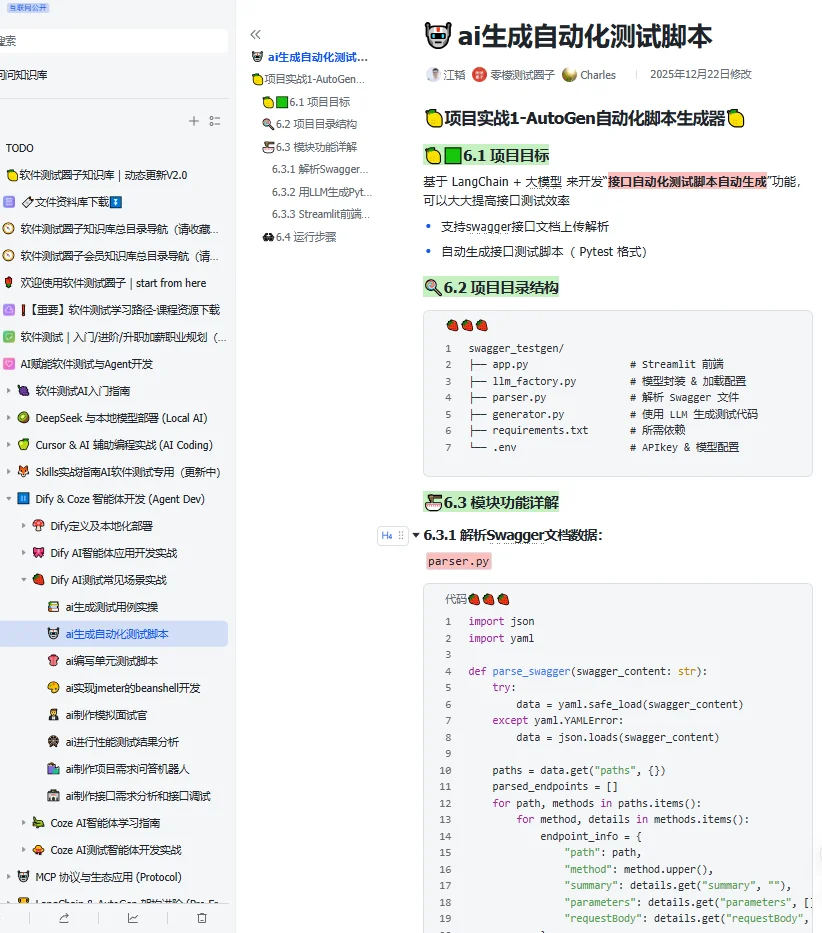Screen dimensions: 822x933
Task: Collapse the 6.3.1 解析Swagger文档数据 heading
Action: pyautogui.click(x=416, y=535)
